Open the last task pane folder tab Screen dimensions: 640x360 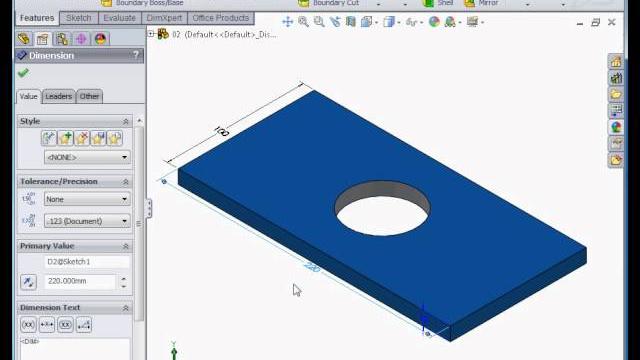tap(616, 160)
